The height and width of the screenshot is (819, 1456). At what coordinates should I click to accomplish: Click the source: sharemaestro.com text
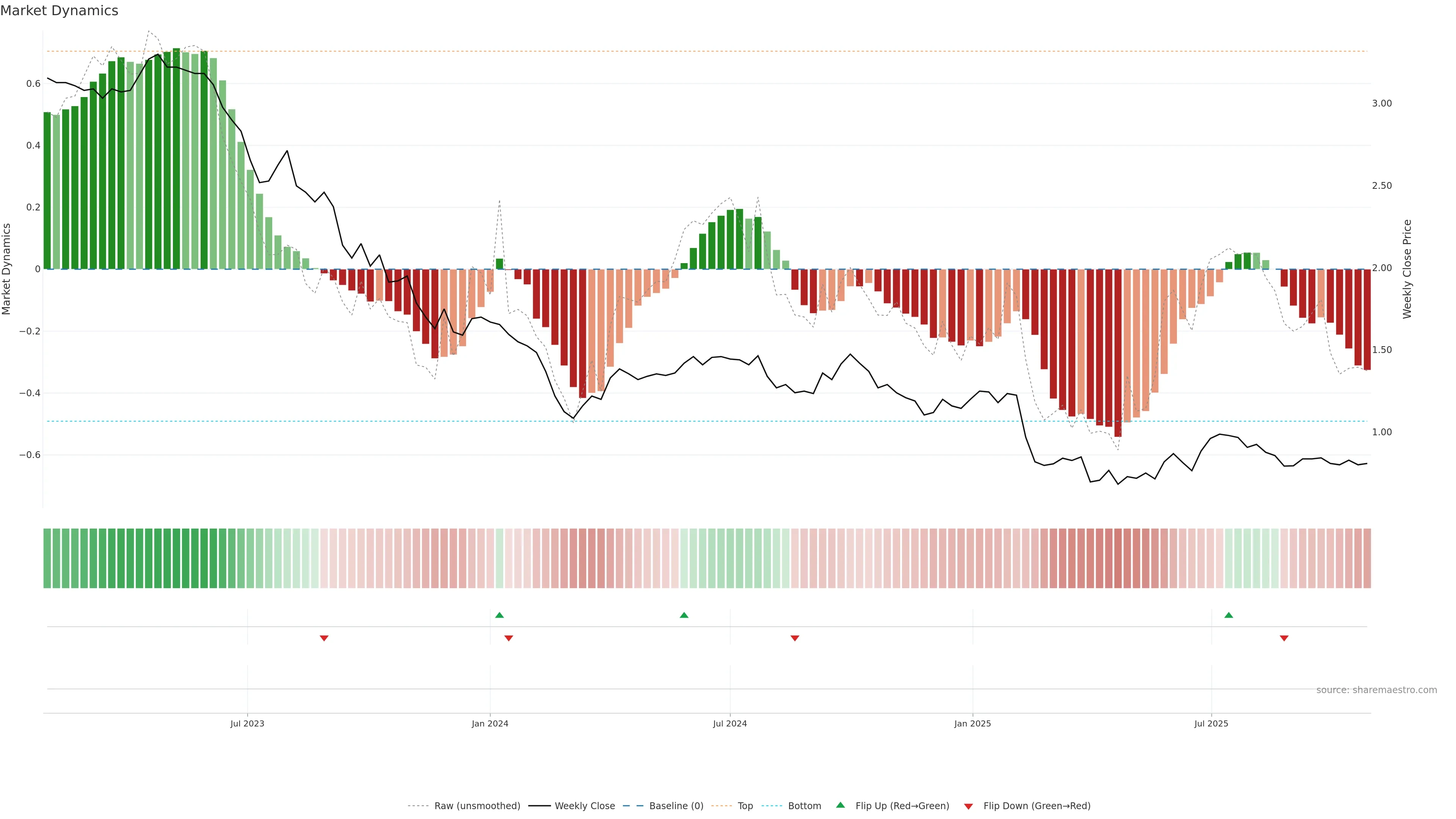[x=1376, y=690]
